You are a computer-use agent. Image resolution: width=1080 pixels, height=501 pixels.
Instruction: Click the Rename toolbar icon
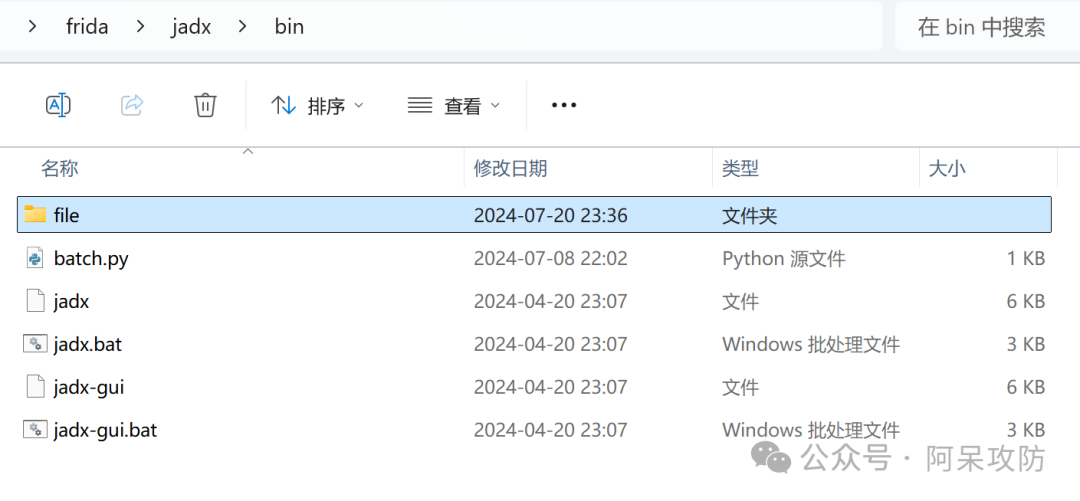[x=59, y=105]
